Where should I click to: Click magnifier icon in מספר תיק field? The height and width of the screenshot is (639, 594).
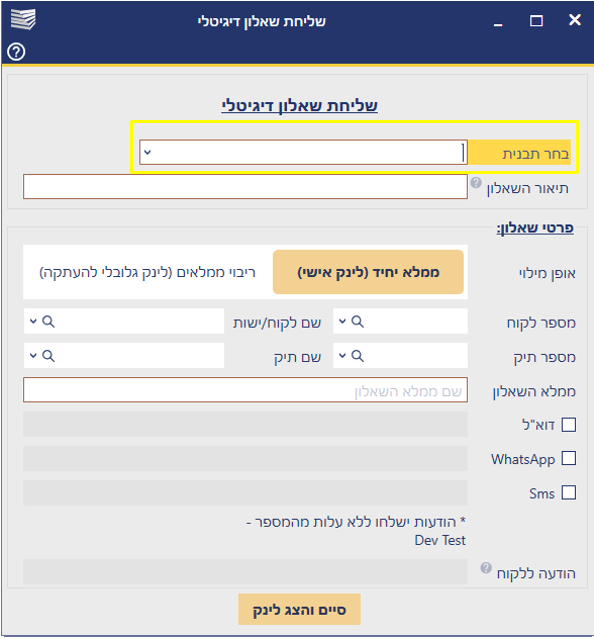click(x=357, y=356)
